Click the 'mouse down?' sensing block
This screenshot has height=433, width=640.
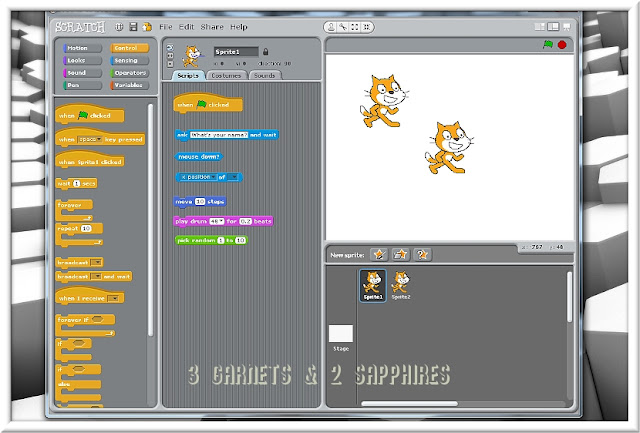coord(199,156)
